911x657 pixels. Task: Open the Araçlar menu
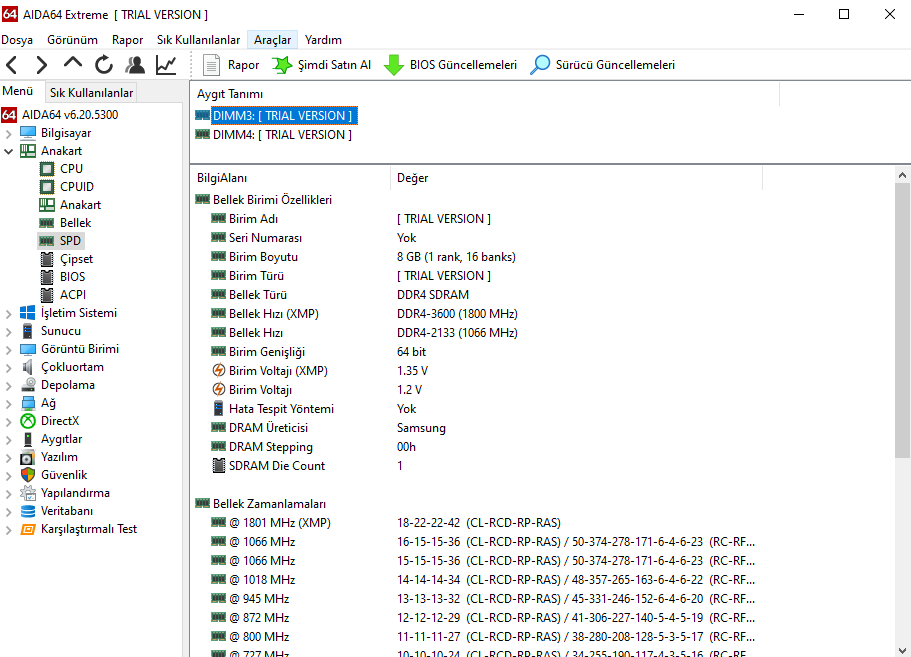tap(272, 40)
